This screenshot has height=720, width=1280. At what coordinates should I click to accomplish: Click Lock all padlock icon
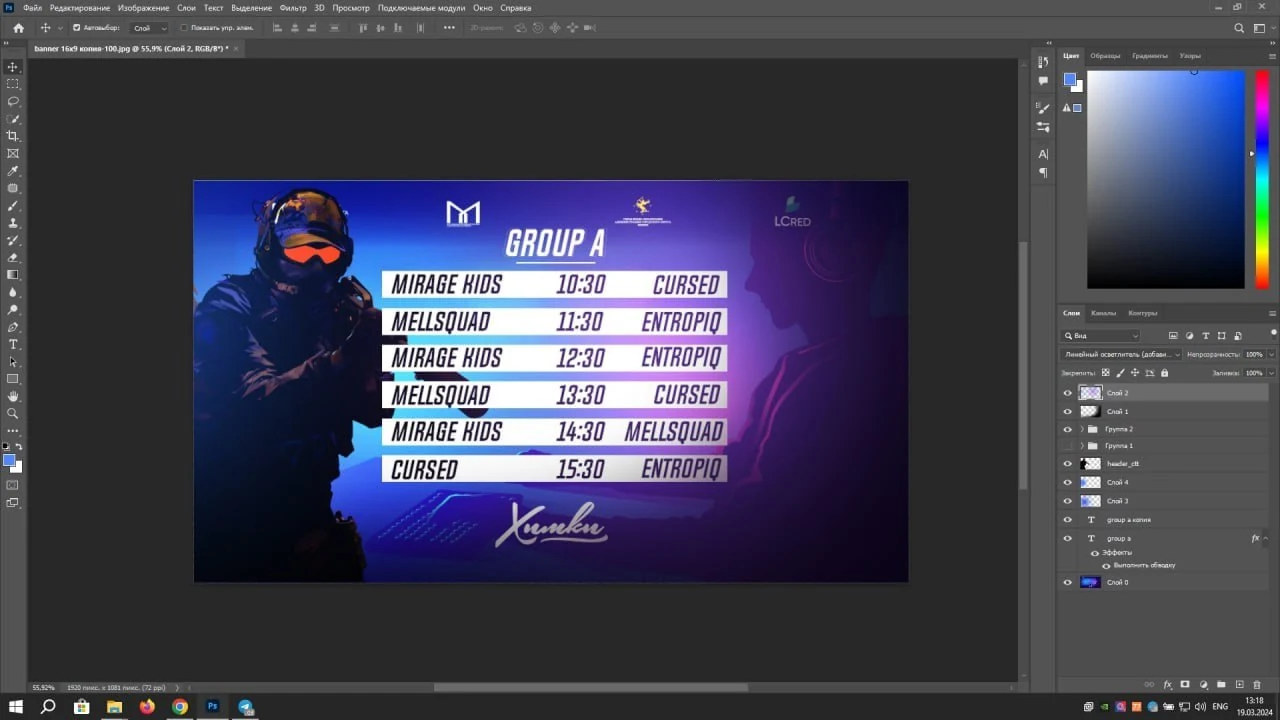click(x=1164, y=373)
